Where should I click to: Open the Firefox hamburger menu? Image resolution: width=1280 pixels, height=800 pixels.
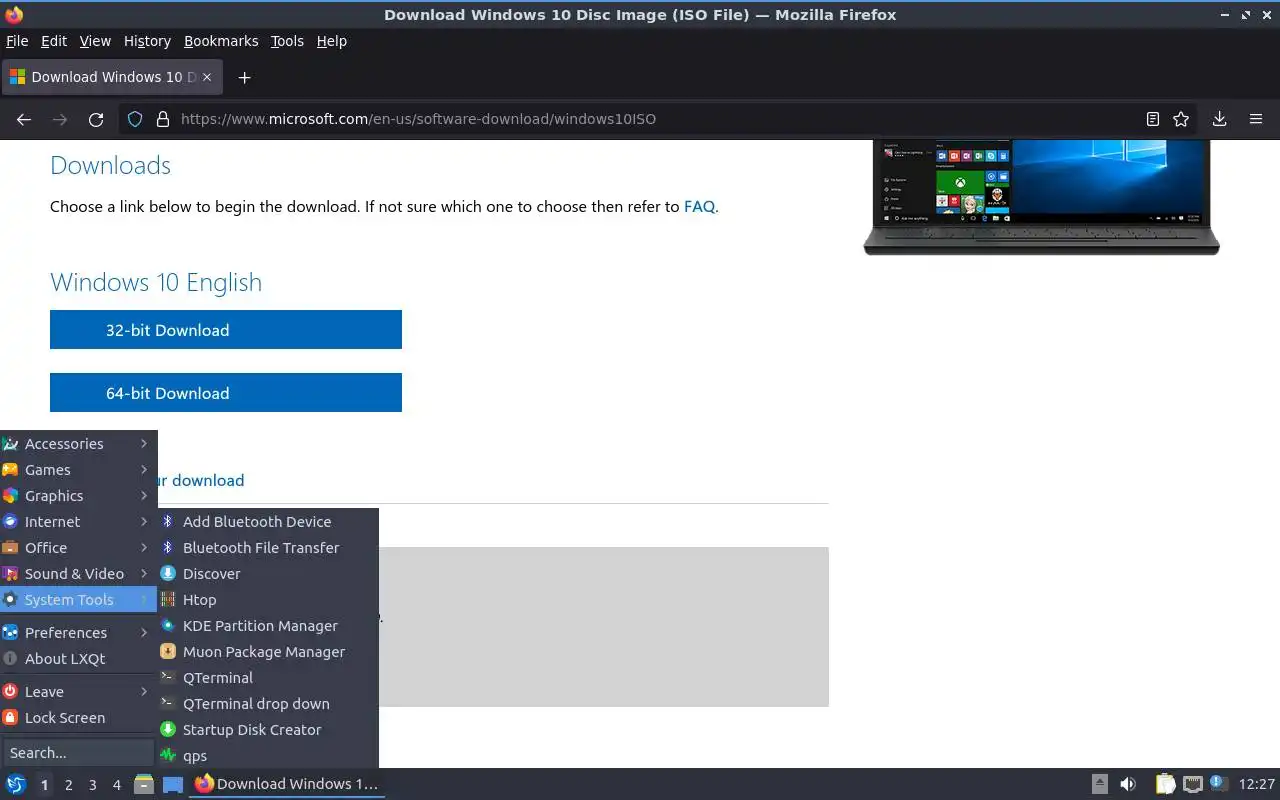[1256, 119]
